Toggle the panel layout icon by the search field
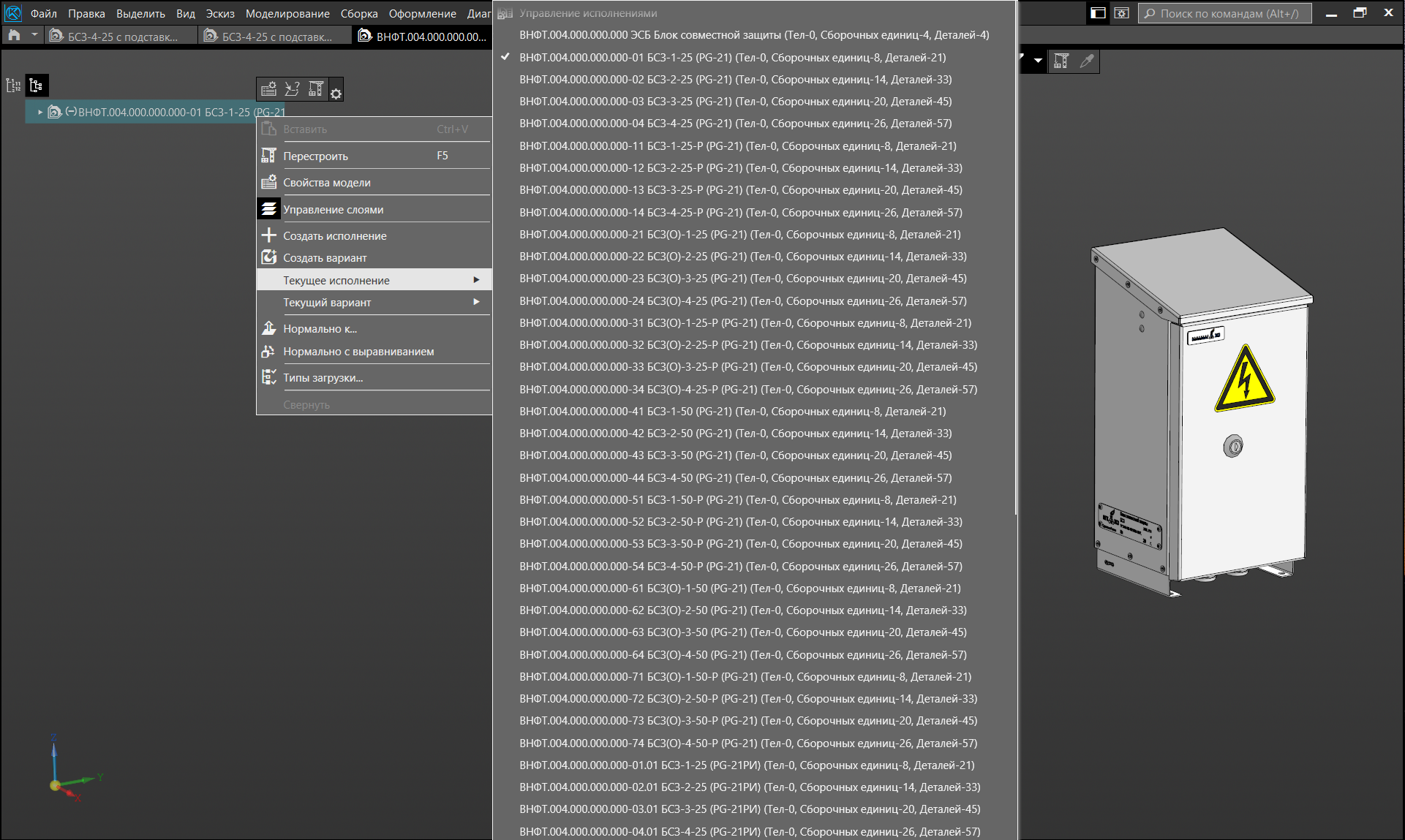 (x=1098, y=13)
